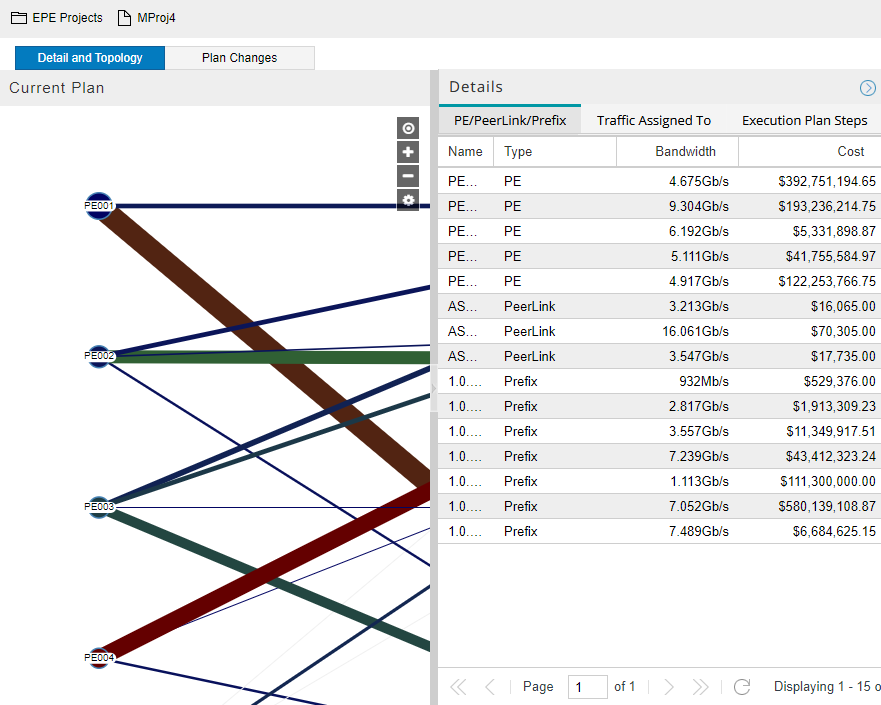The height and width of the screenshot is (705, 881).
Task: Select Prefix row with 3.557Gb/s
Action: pos(660,431)
